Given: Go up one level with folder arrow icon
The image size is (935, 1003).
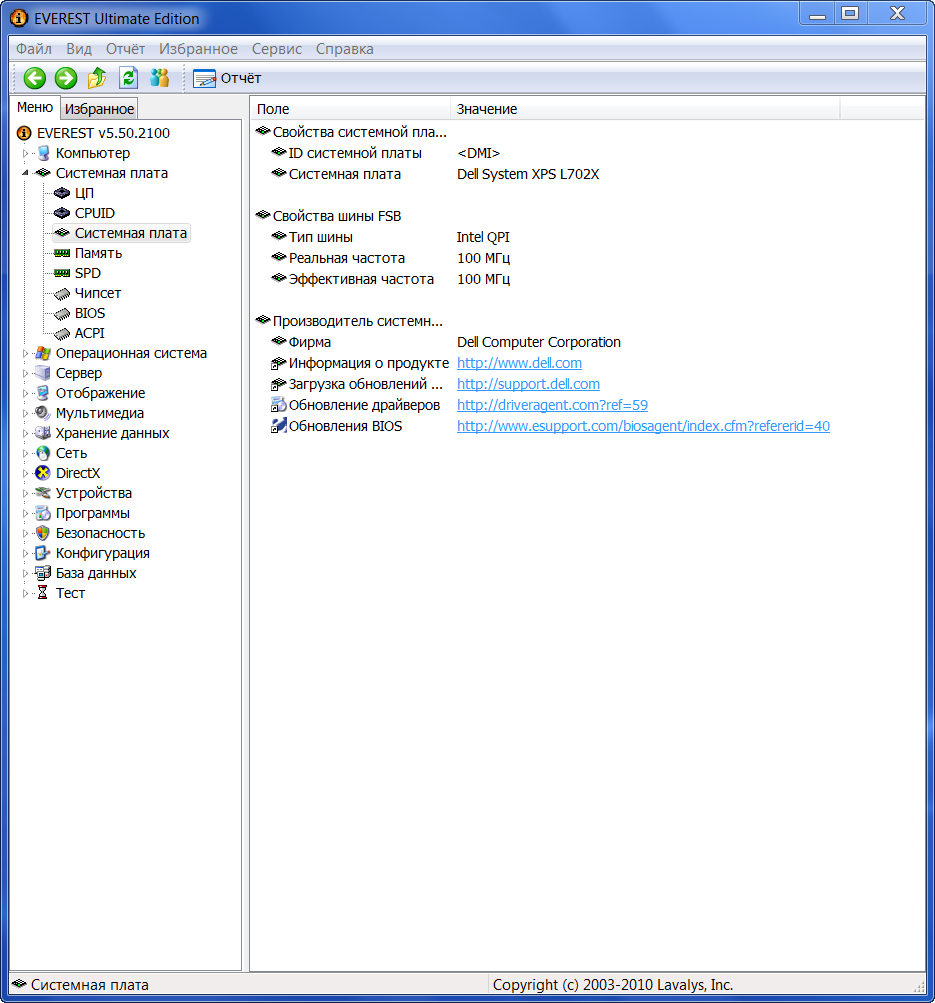Looking at the screenshot, I should tap(97, 78).
